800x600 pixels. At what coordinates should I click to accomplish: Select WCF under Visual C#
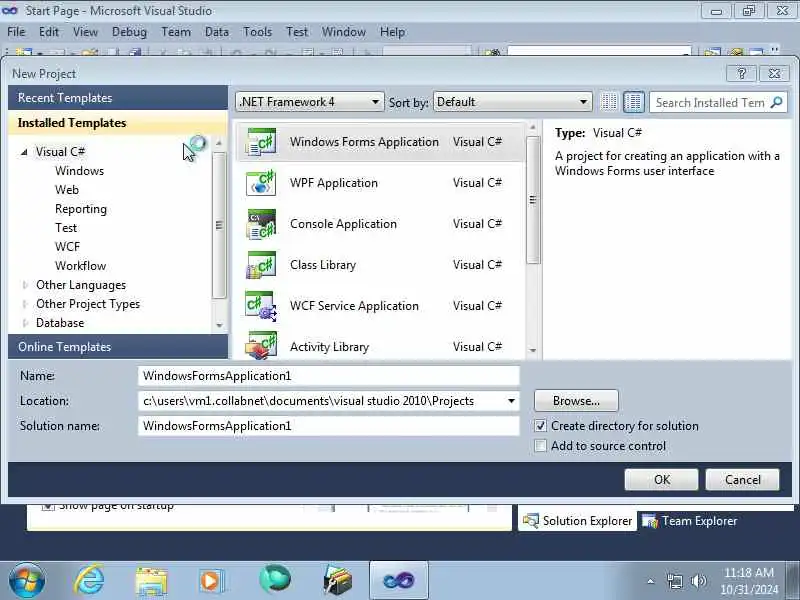pyautogui.click(x=67, y=247)
